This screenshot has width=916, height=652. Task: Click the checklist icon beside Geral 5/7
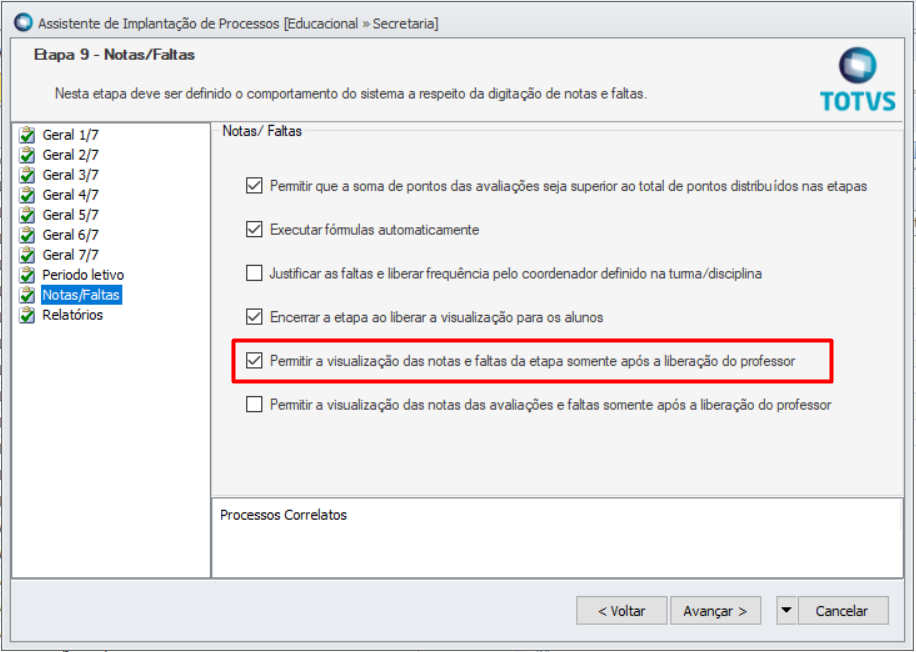coord(27,215)
